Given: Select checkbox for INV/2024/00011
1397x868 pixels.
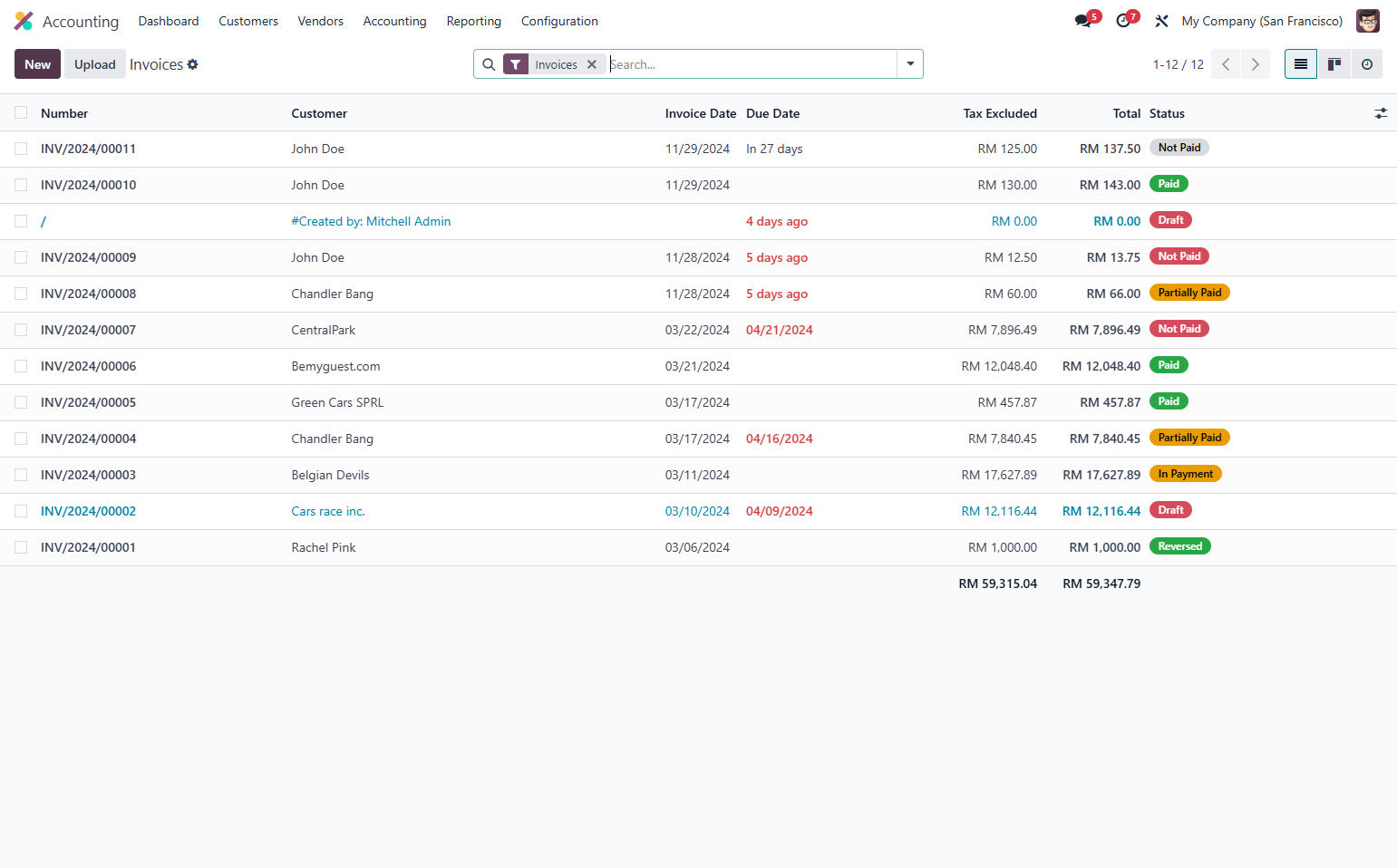Looking at the screenshot, I should (21, 149).
